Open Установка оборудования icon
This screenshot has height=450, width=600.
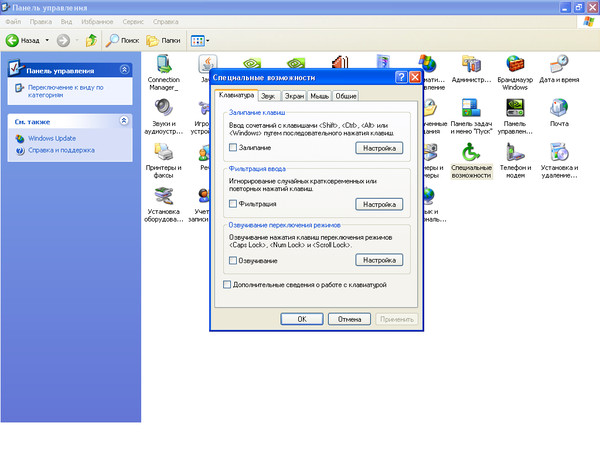pos(164,204)
